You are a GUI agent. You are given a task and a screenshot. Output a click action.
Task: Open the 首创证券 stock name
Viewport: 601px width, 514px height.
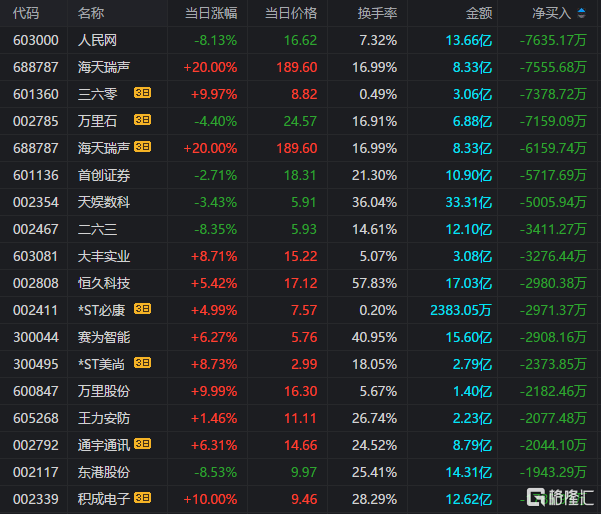point(104,176)
